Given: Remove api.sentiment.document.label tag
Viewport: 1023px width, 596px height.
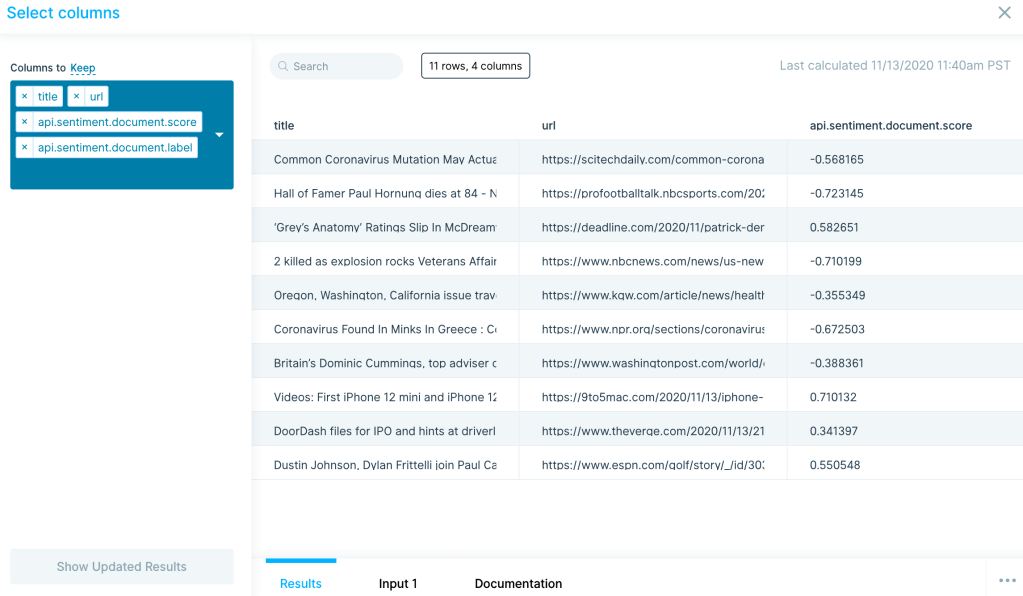Looking at the screenshot, I should click(25, 148).
